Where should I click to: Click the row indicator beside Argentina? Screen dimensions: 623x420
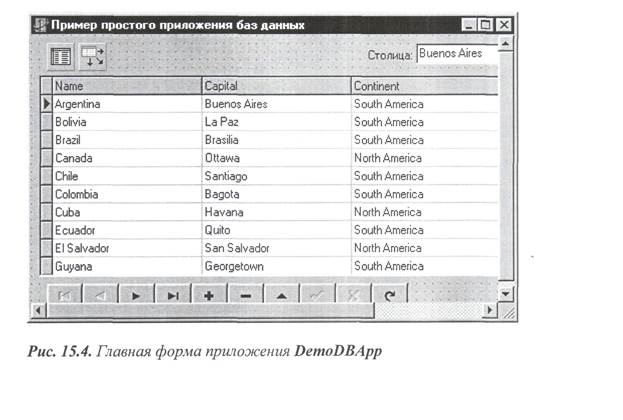pos(46,104)
